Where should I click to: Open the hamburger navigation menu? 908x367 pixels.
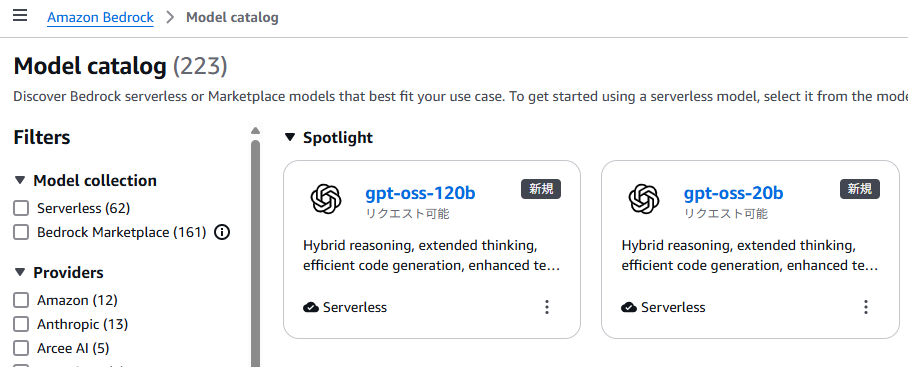[x=20, y=15]
